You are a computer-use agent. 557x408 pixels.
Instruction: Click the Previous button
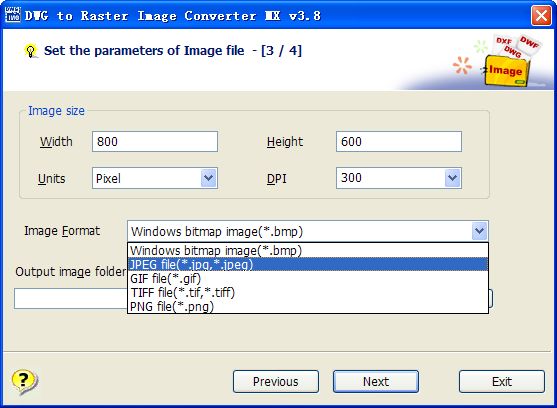[276, 381]
